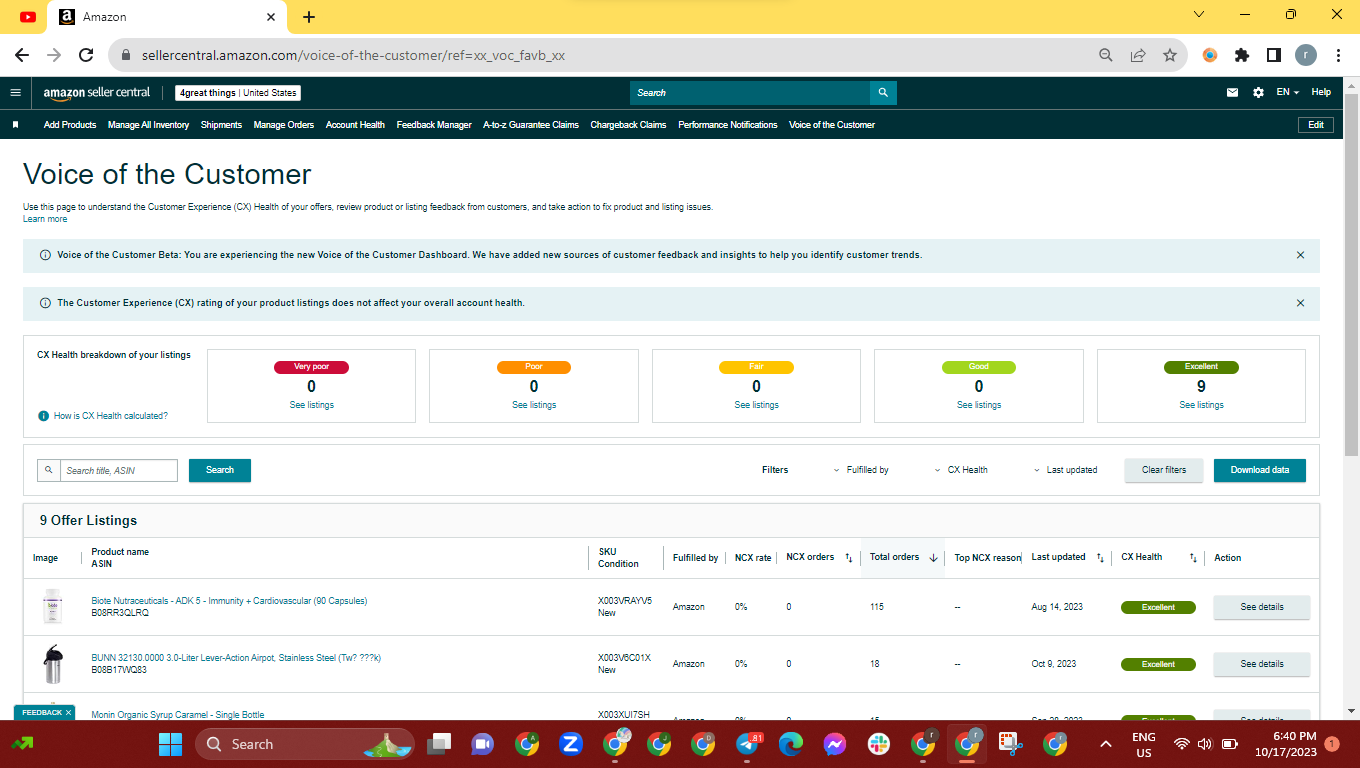Click the teal Search button beside the ASIN field

click(x=220, y=470)
